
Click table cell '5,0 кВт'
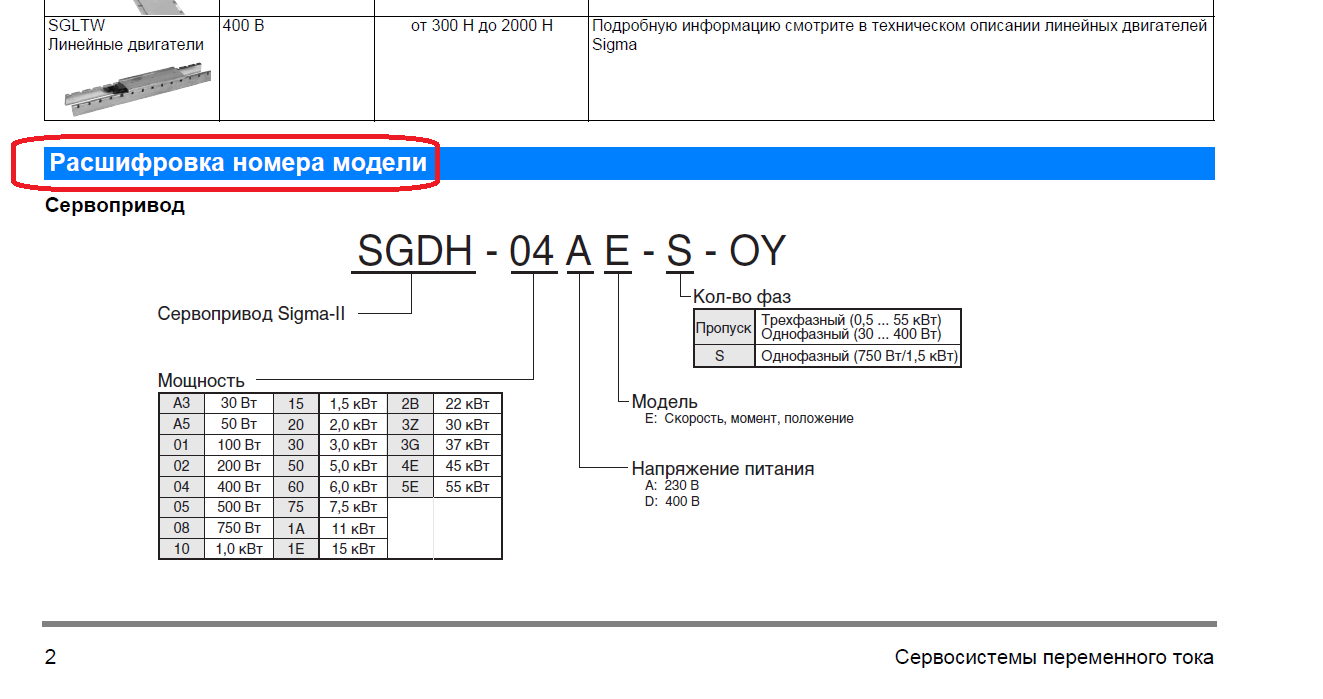point(354,466)
